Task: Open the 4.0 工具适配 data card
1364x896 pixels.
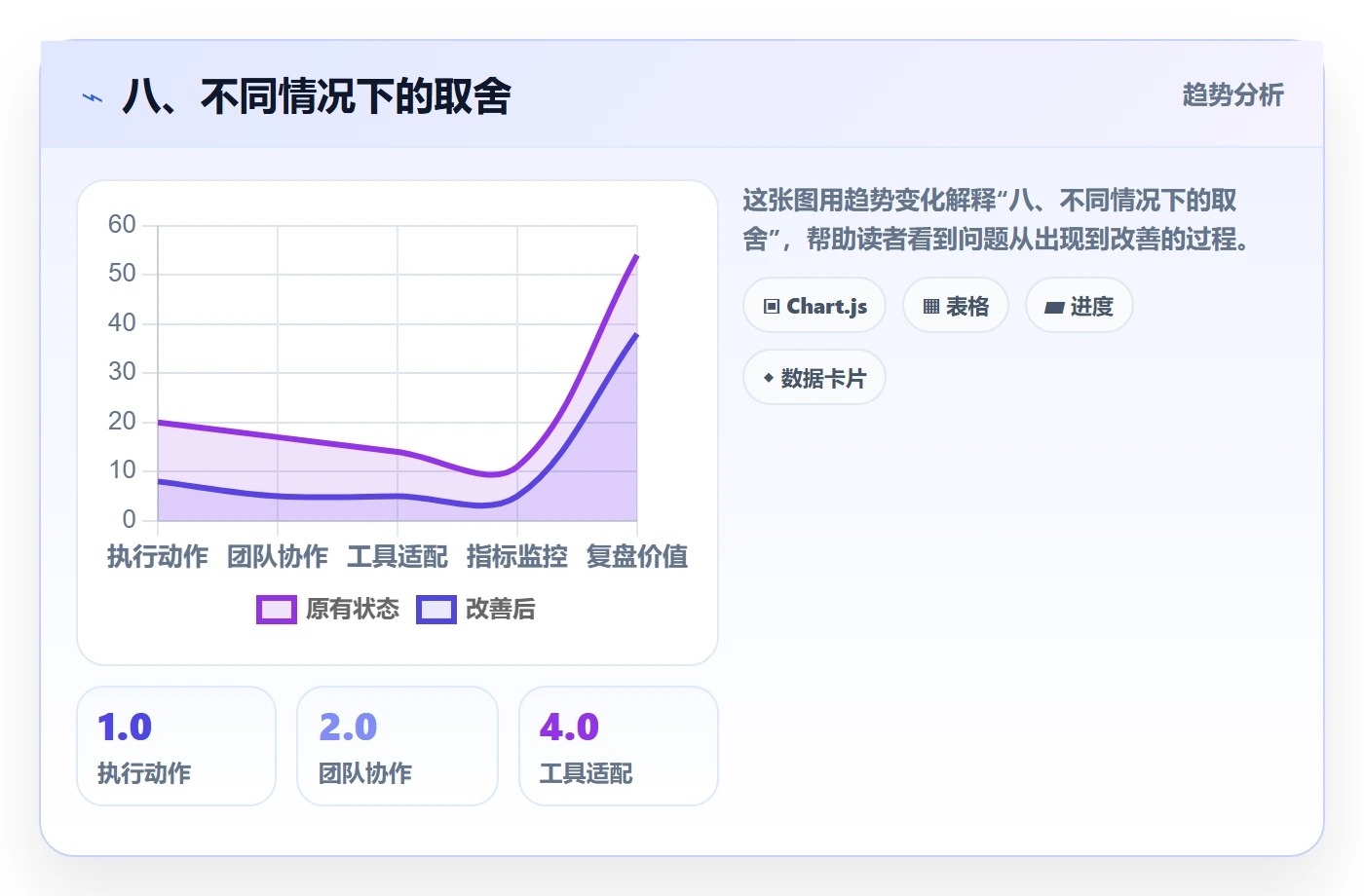Action: [619, 746]
